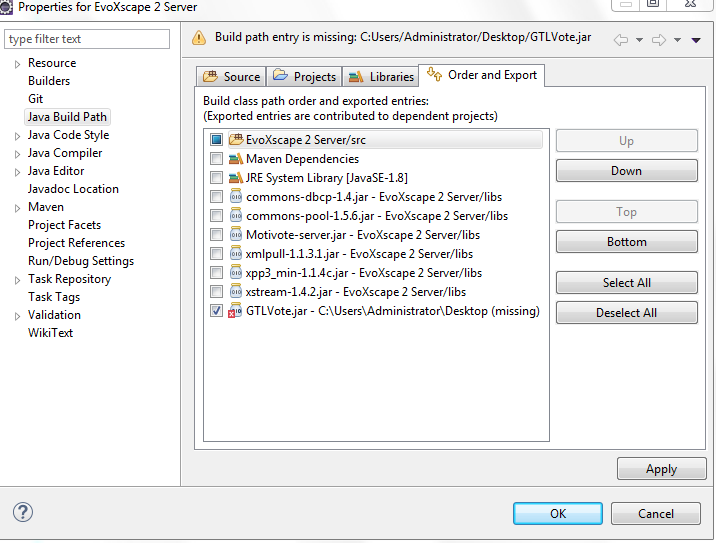
Task: Check the JRE System Library checkbox
Action: click(x=216, y=178)
